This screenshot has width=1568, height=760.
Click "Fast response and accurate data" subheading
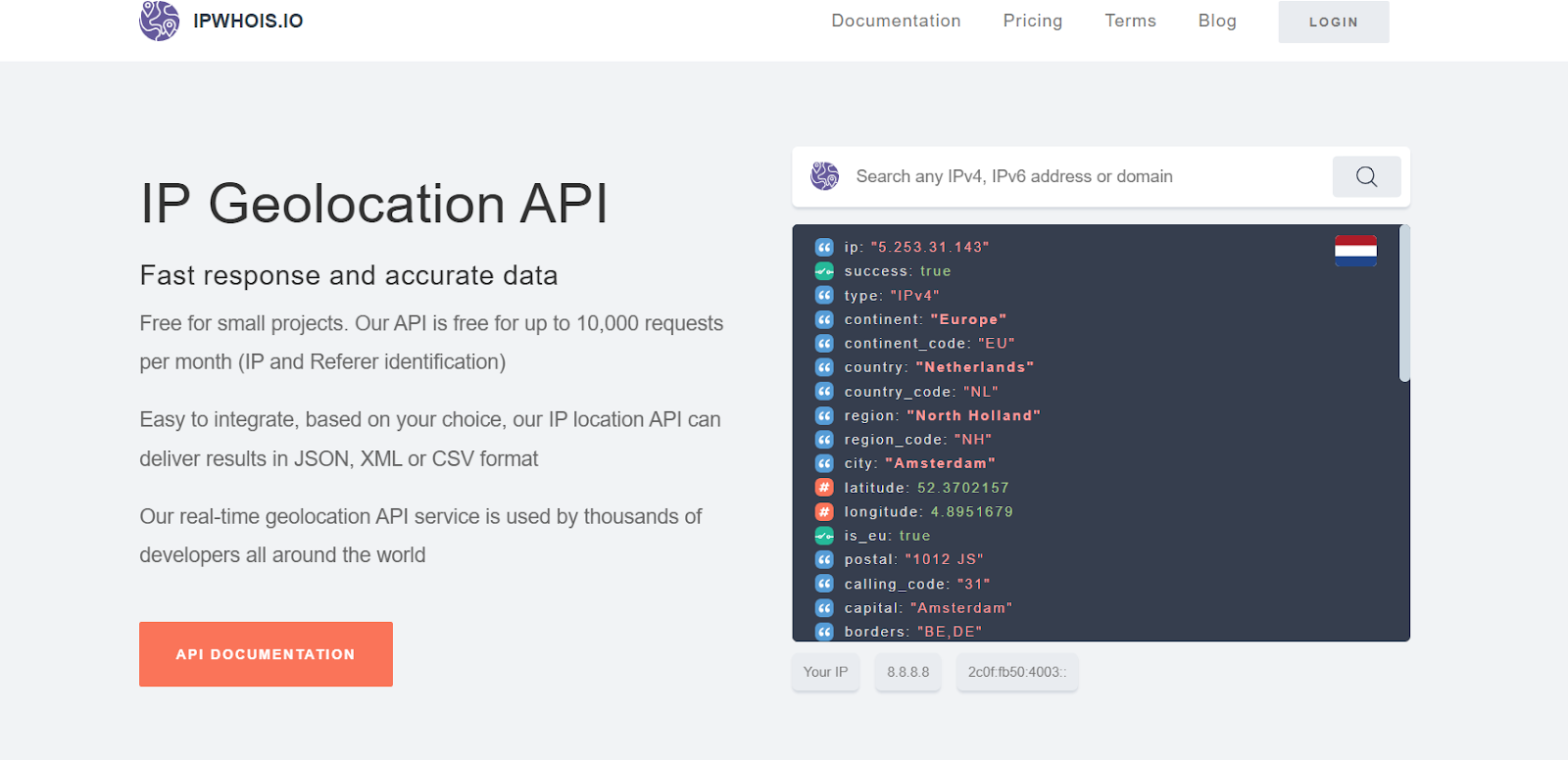click(349, 275)
